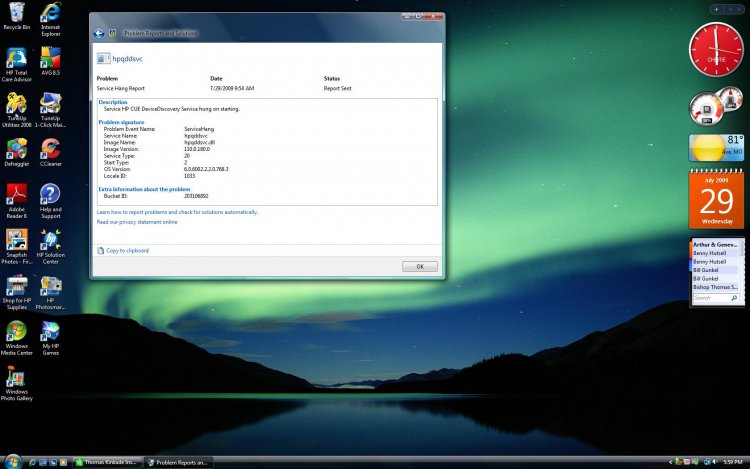Click the Search field in contacts gadget
Screen dimensions: 750x469
(713, 298)
